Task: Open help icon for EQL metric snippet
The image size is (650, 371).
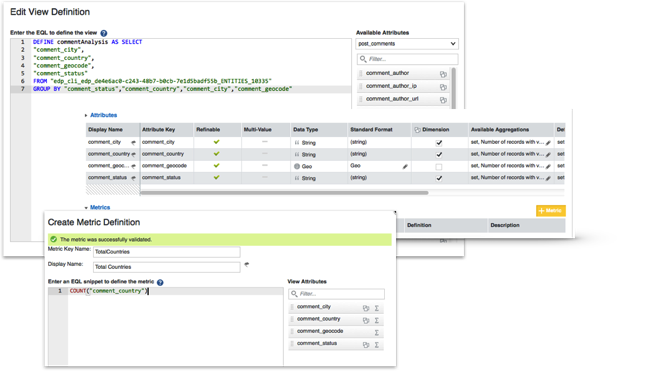Action: (x=160, y=282)
